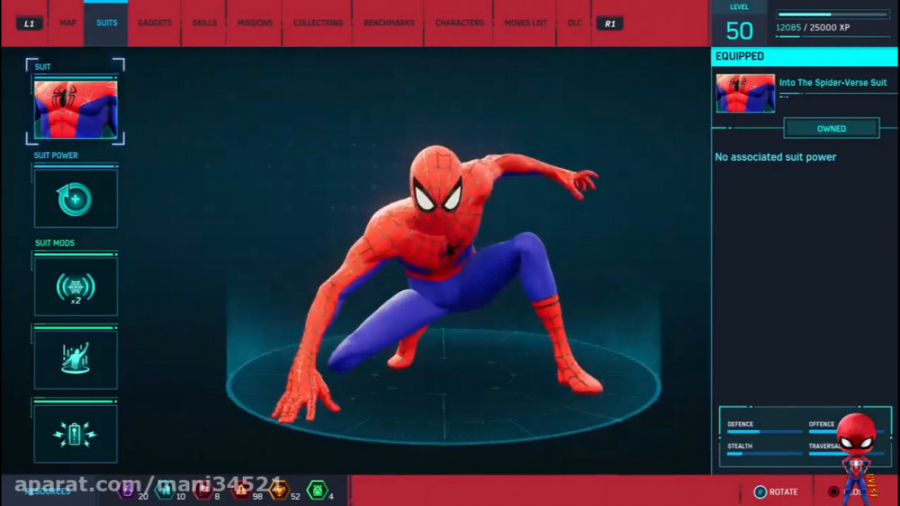900x506 pixels.
Task: Click the Stealth stat bar
Action: (x=765, y=454)
